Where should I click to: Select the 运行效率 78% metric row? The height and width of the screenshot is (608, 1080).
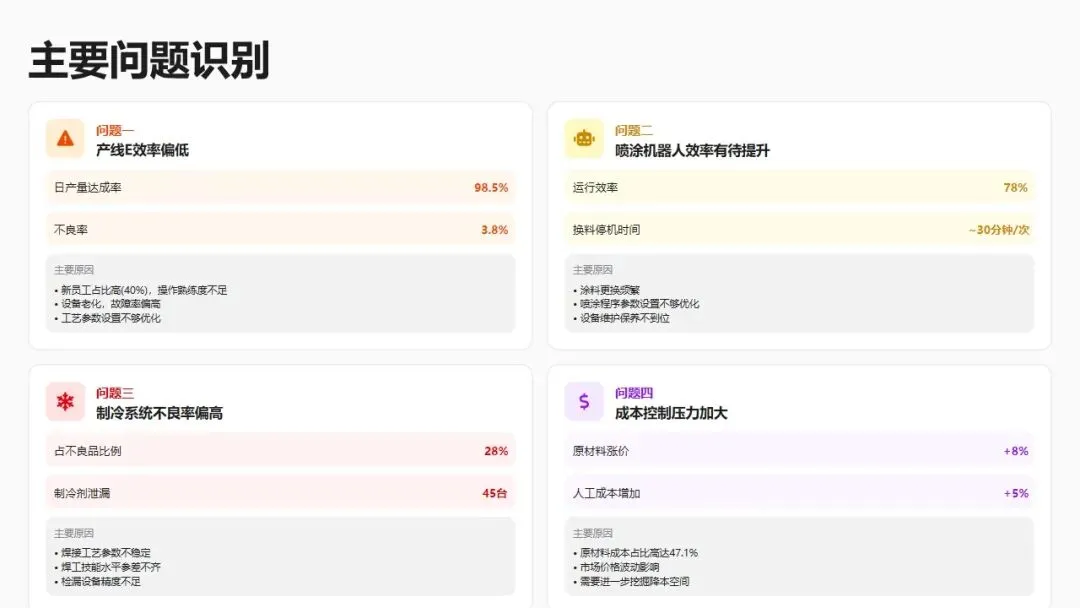coord(799,187)
